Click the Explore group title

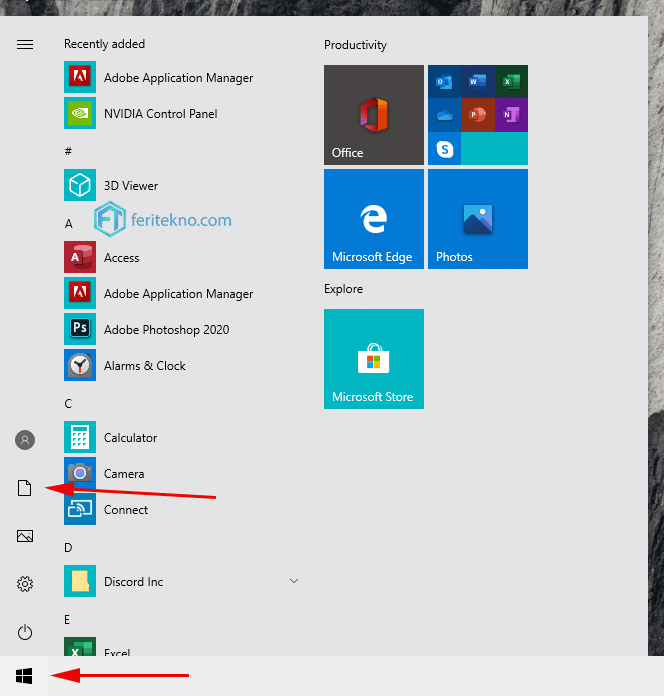click(343, 289)
